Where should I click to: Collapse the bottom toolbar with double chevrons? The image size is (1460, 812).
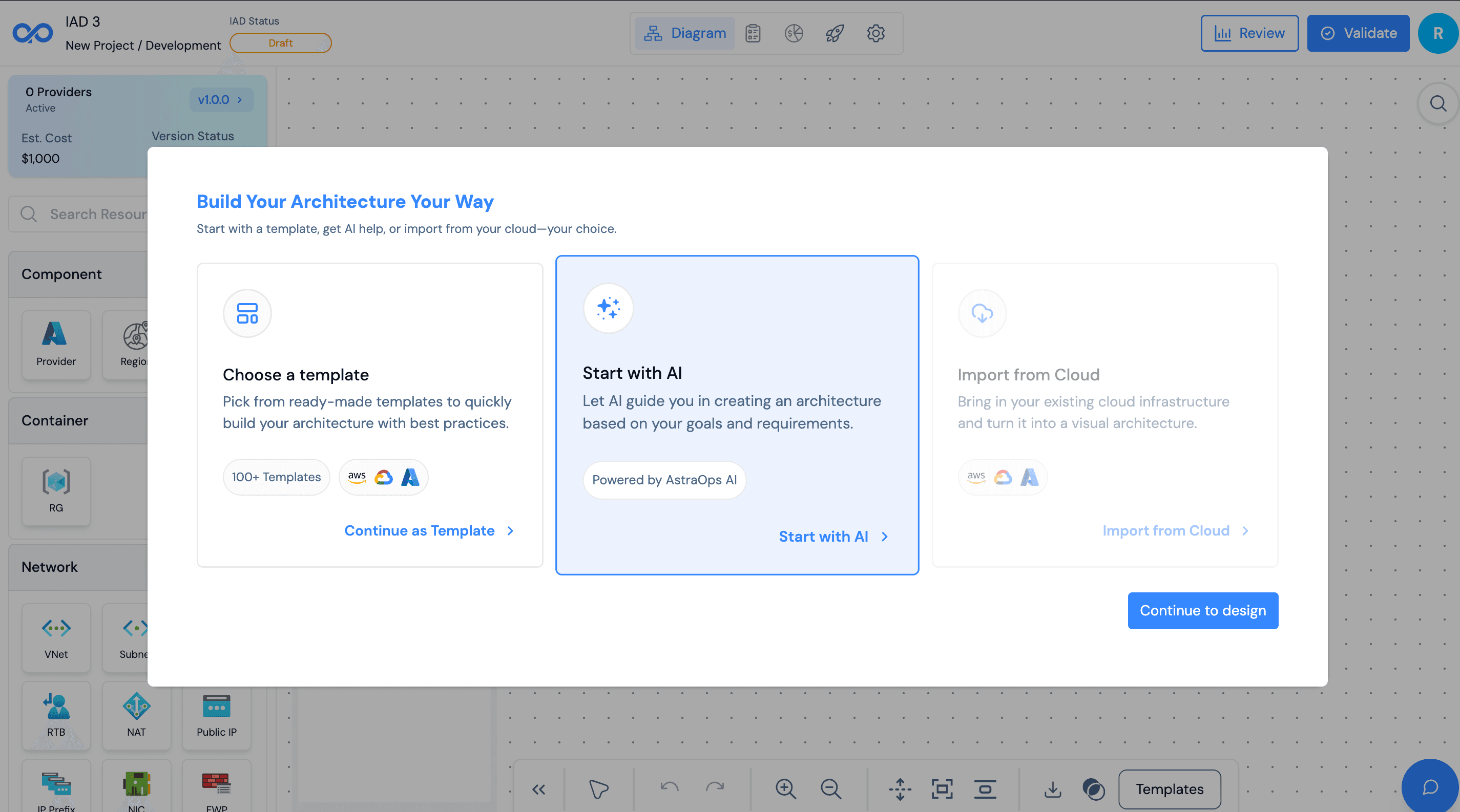pyautogui.click(x=538, y=789)
